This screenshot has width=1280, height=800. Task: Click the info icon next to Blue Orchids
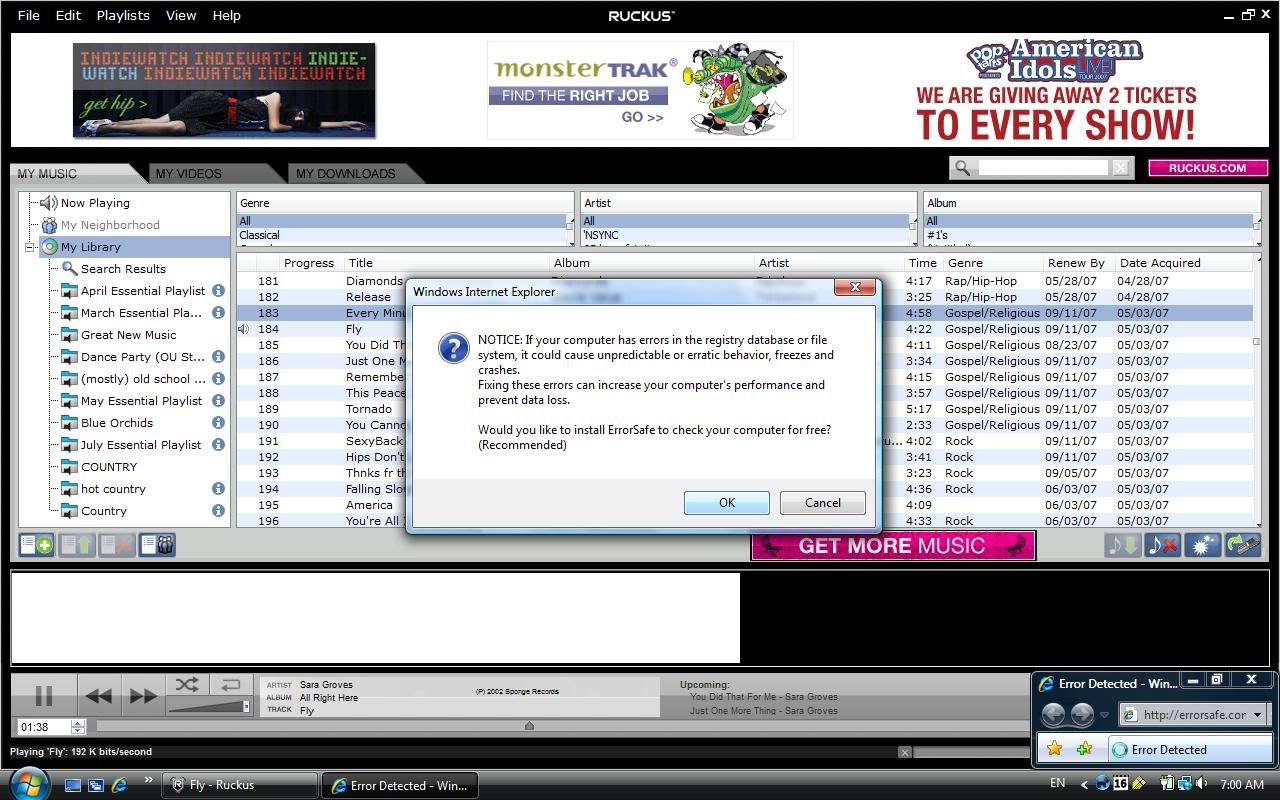[x=218, y=423]
